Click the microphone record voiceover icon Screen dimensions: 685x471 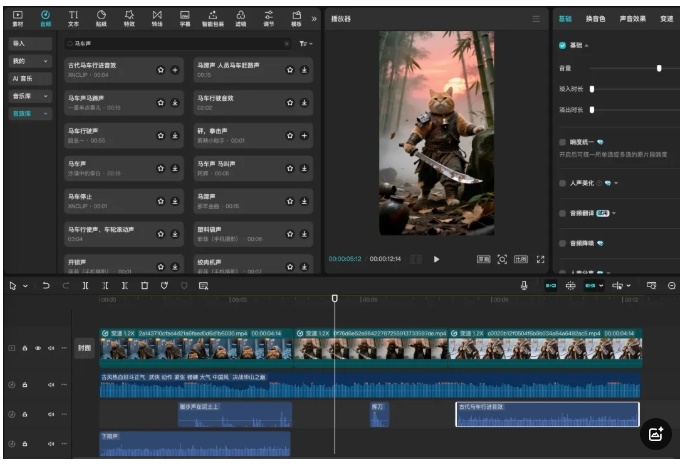524,286
